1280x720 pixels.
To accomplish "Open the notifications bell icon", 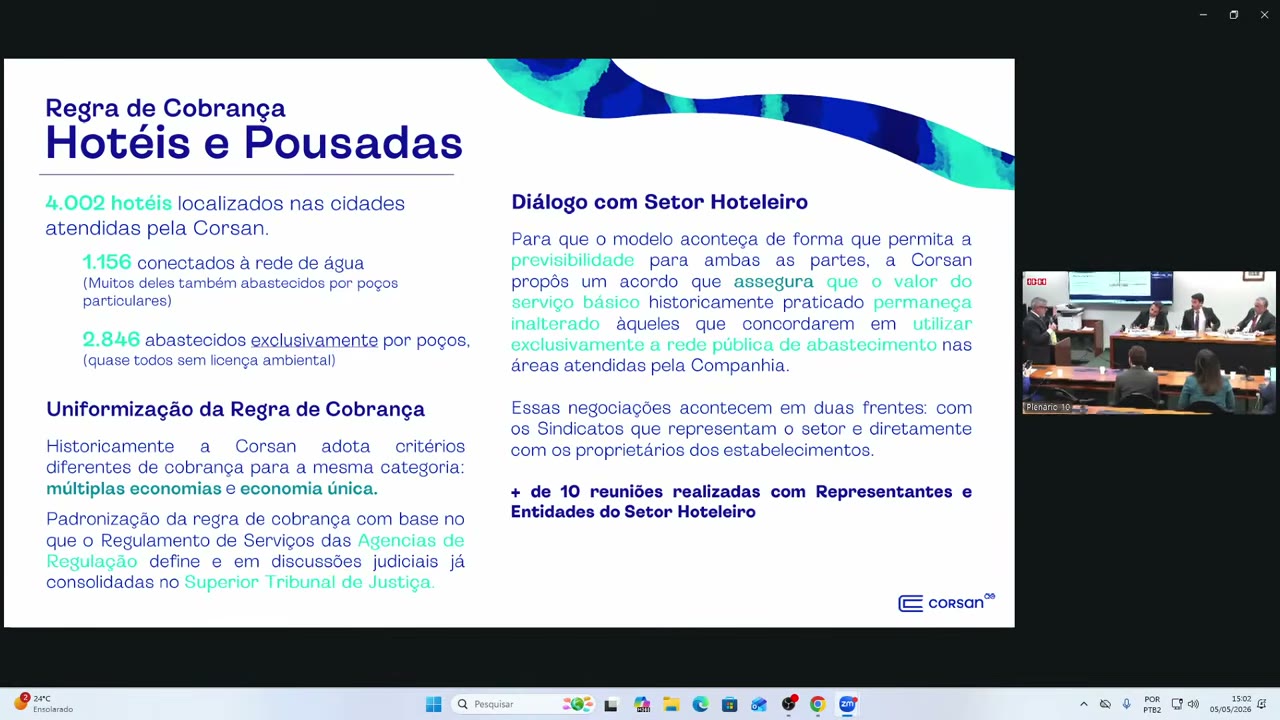I will pyautogui.click(x=1262, y=704).
